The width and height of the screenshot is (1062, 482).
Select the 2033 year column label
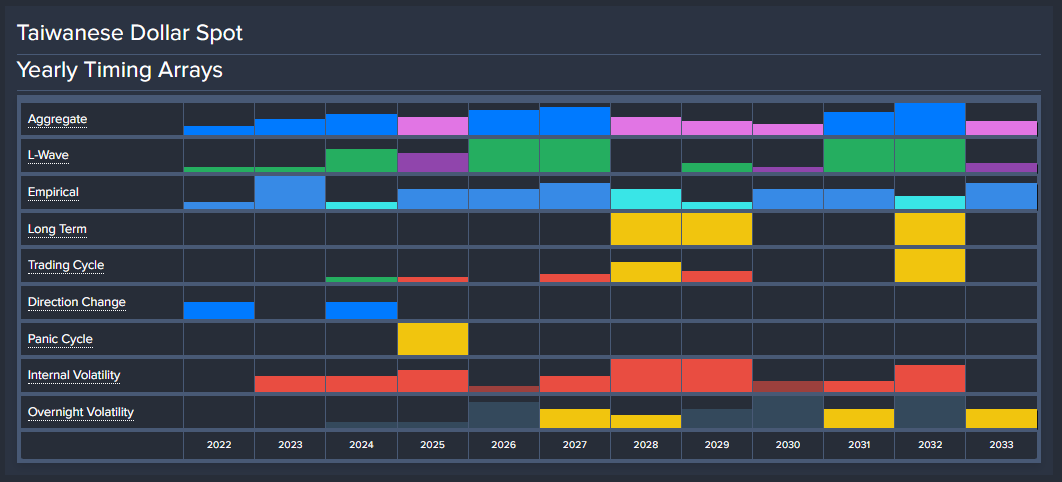click(x=1000, y=444)
